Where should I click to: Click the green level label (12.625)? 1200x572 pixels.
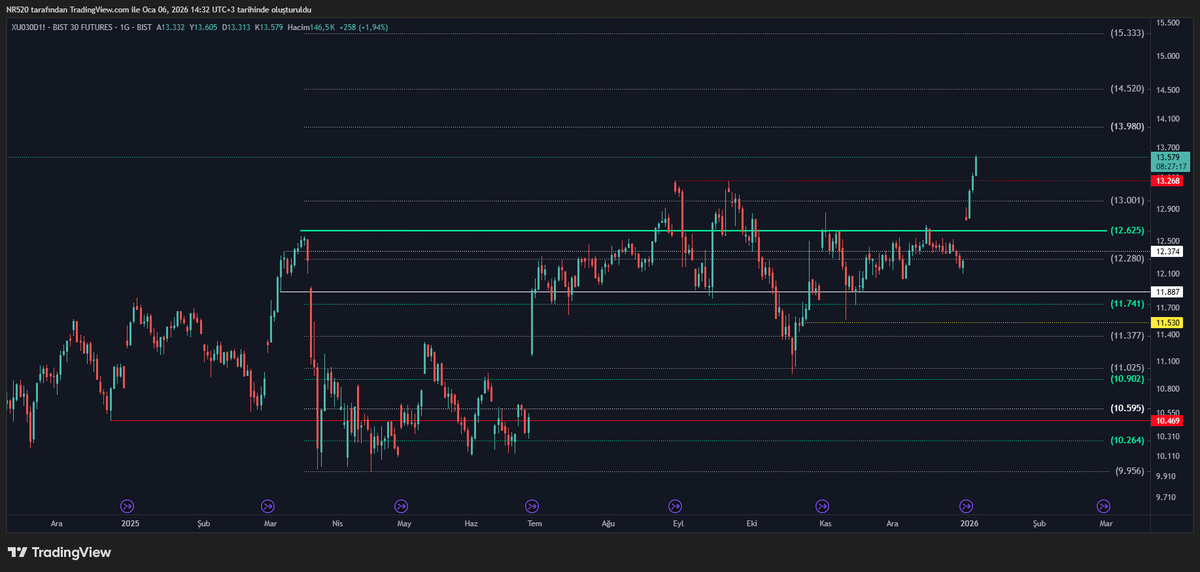coord(1127,230)
